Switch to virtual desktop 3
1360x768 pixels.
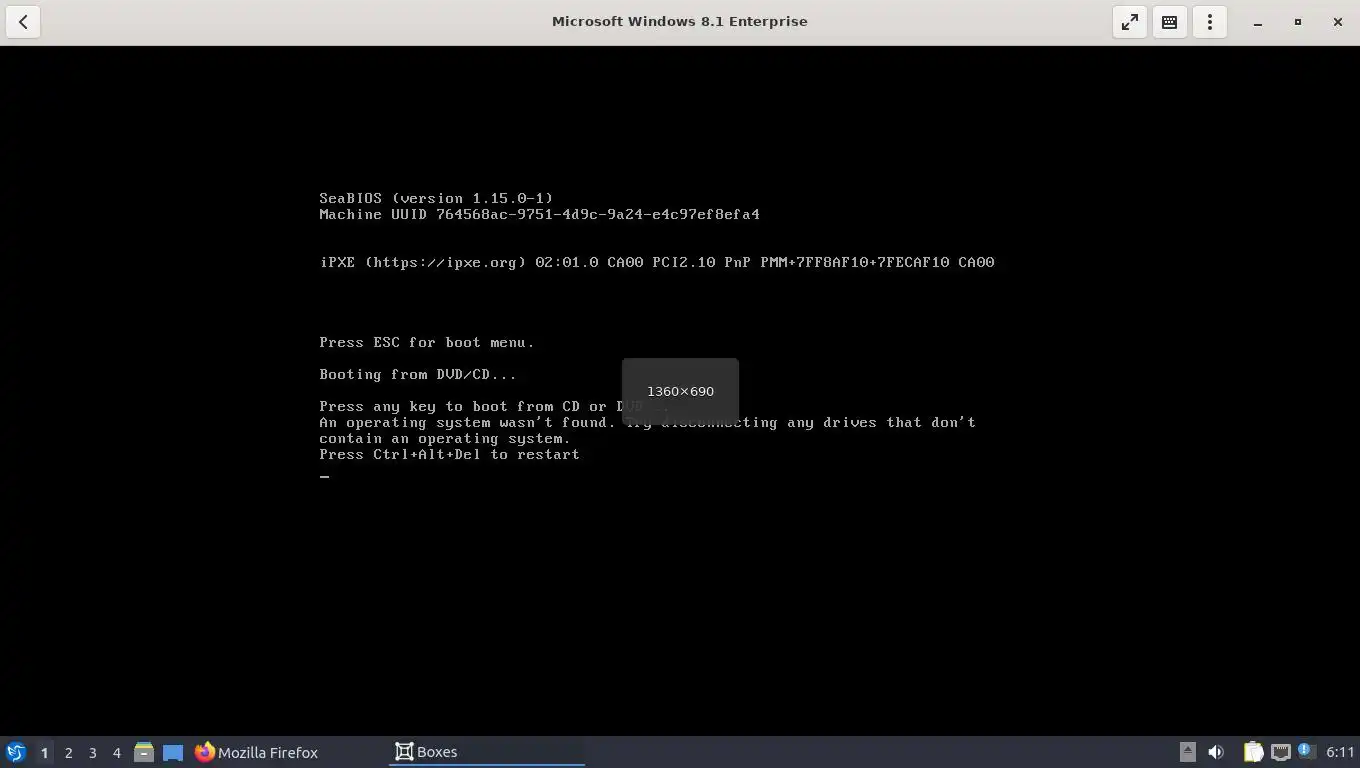coord(92,752)
